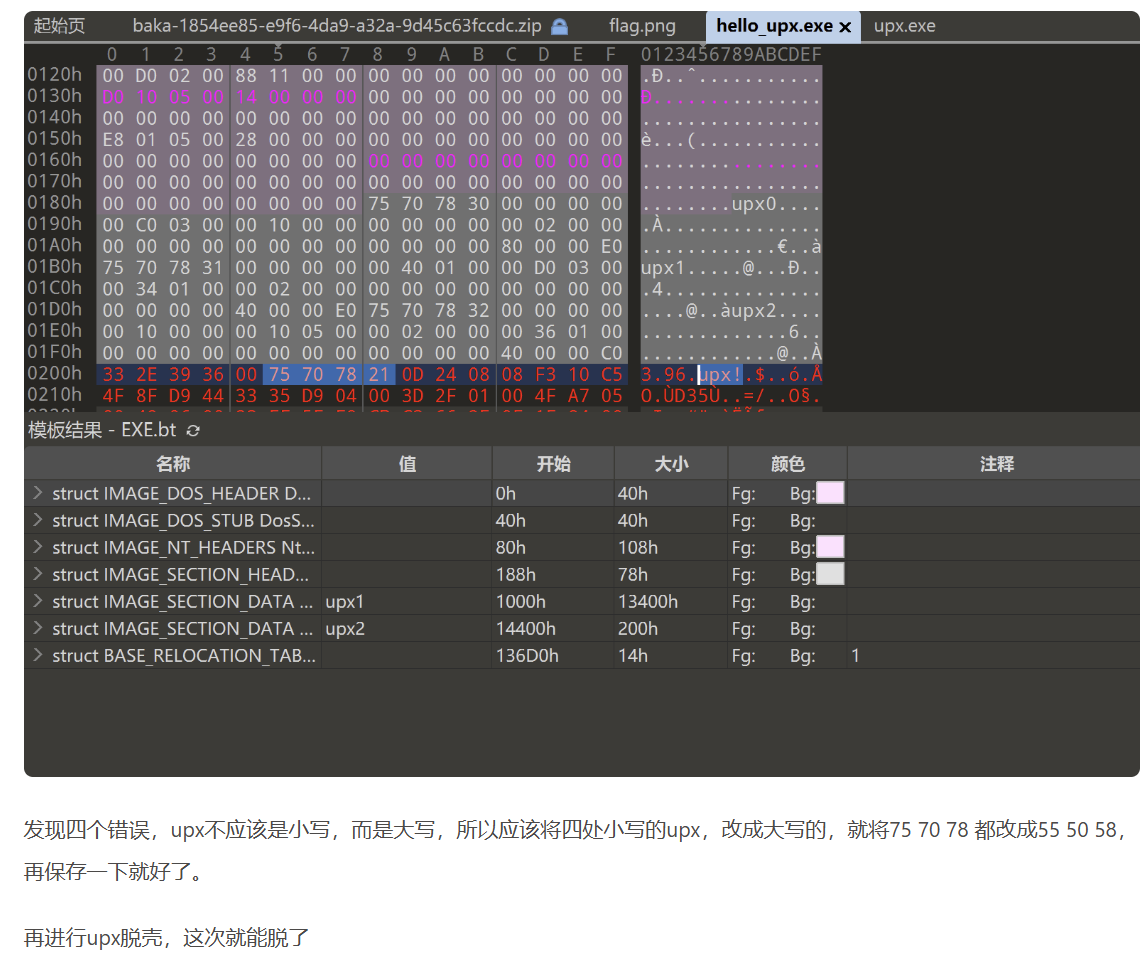Click background color swatch of IMAGE_SECTION_HEADER
The height and width of the screenshot is (964, 1147).
pyautogui.click(x=830, y=574)
